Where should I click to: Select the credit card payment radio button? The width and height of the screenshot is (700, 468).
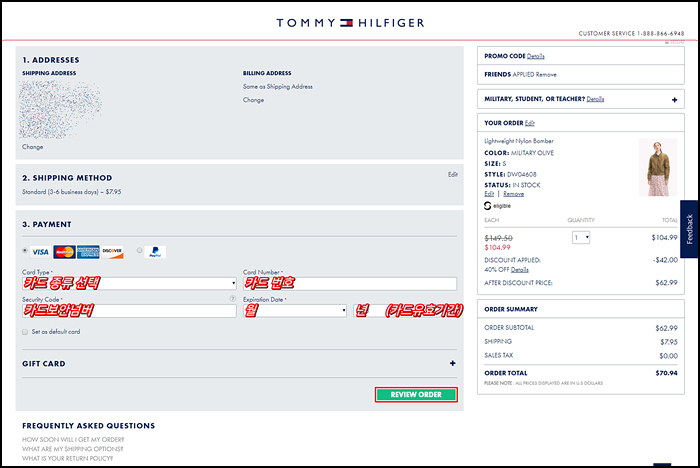(25, 251)
